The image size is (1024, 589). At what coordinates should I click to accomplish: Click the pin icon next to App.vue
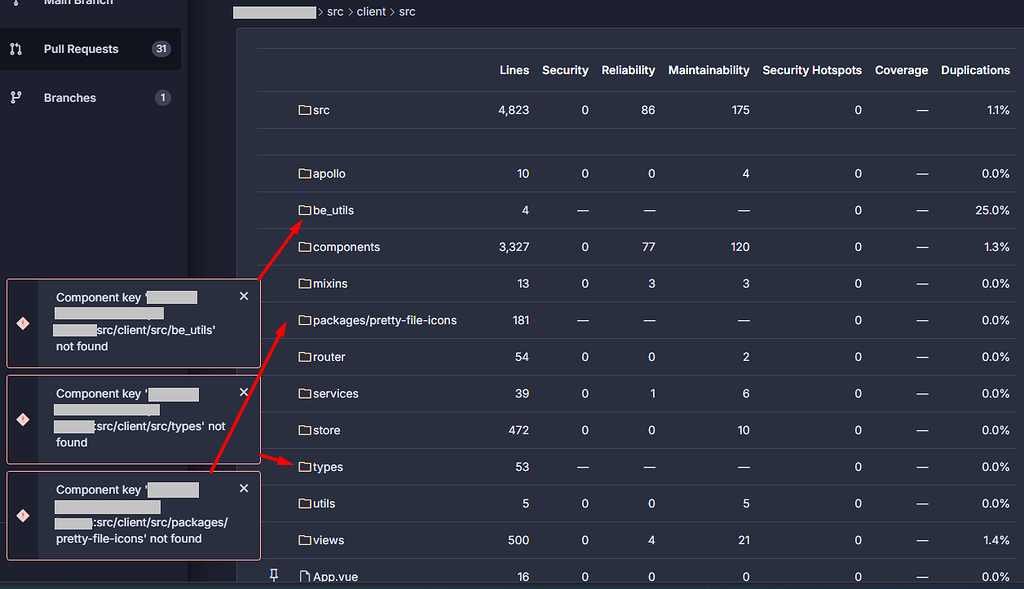272,576
